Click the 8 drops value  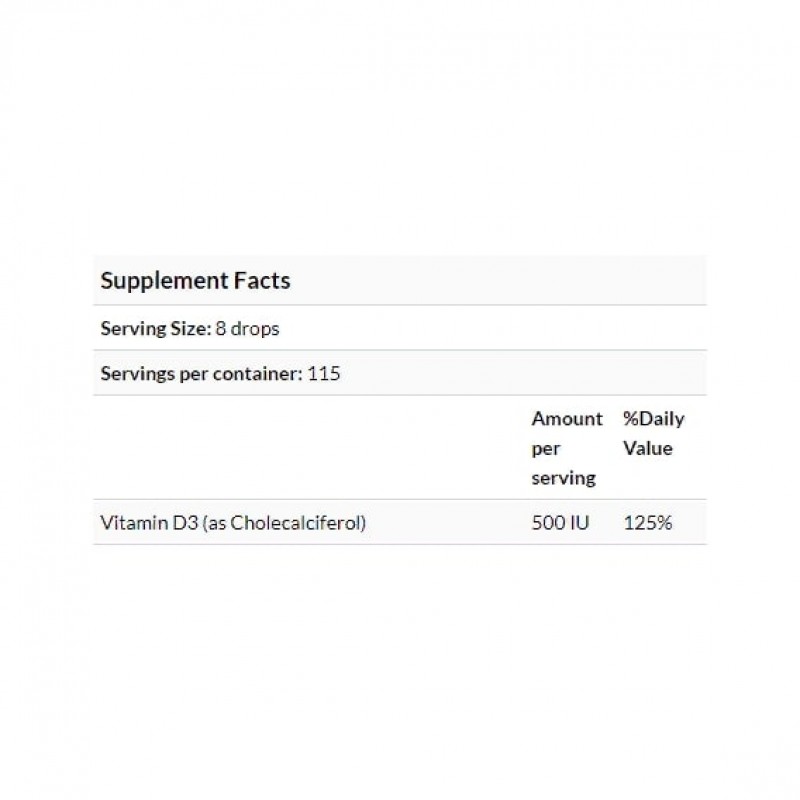click(x=247, y=329)
